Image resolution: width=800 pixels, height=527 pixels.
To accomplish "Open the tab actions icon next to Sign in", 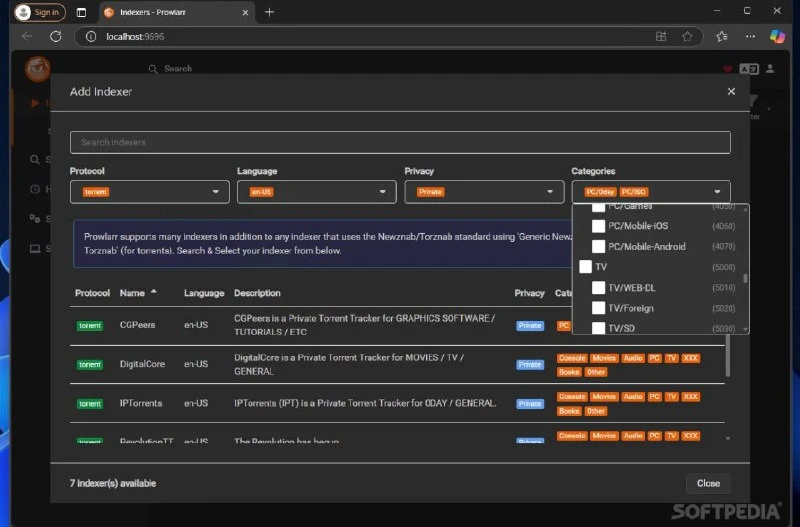I will point(81,12).
